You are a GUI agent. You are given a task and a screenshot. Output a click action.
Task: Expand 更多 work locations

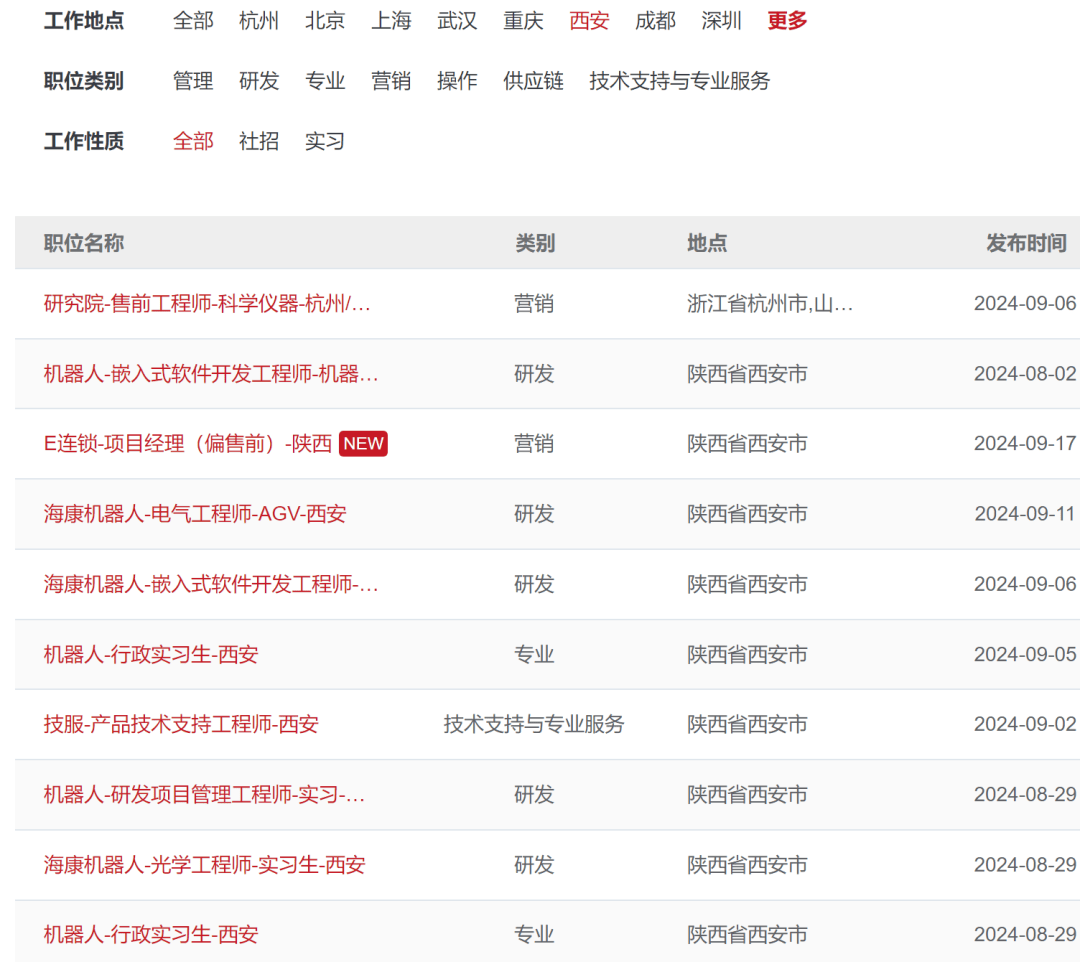pyautogui.click(x=787, y=21)
